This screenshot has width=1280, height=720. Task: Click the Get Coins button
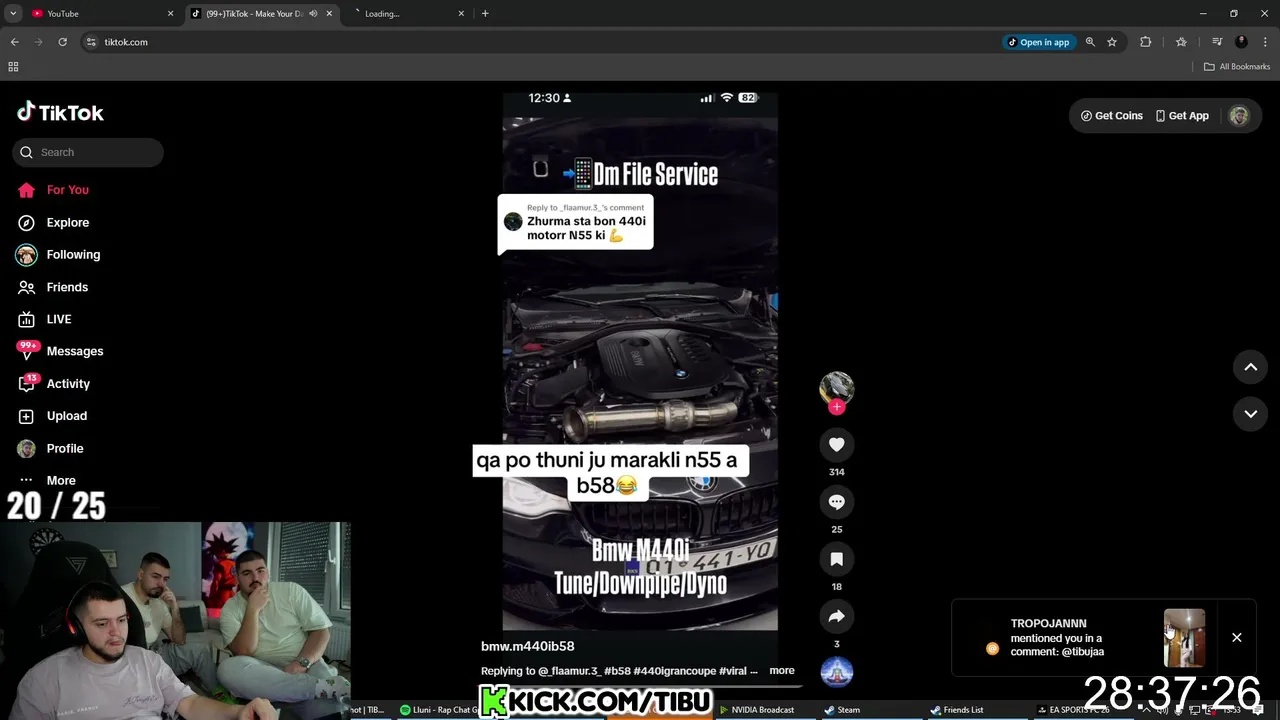click(1111, 116)
